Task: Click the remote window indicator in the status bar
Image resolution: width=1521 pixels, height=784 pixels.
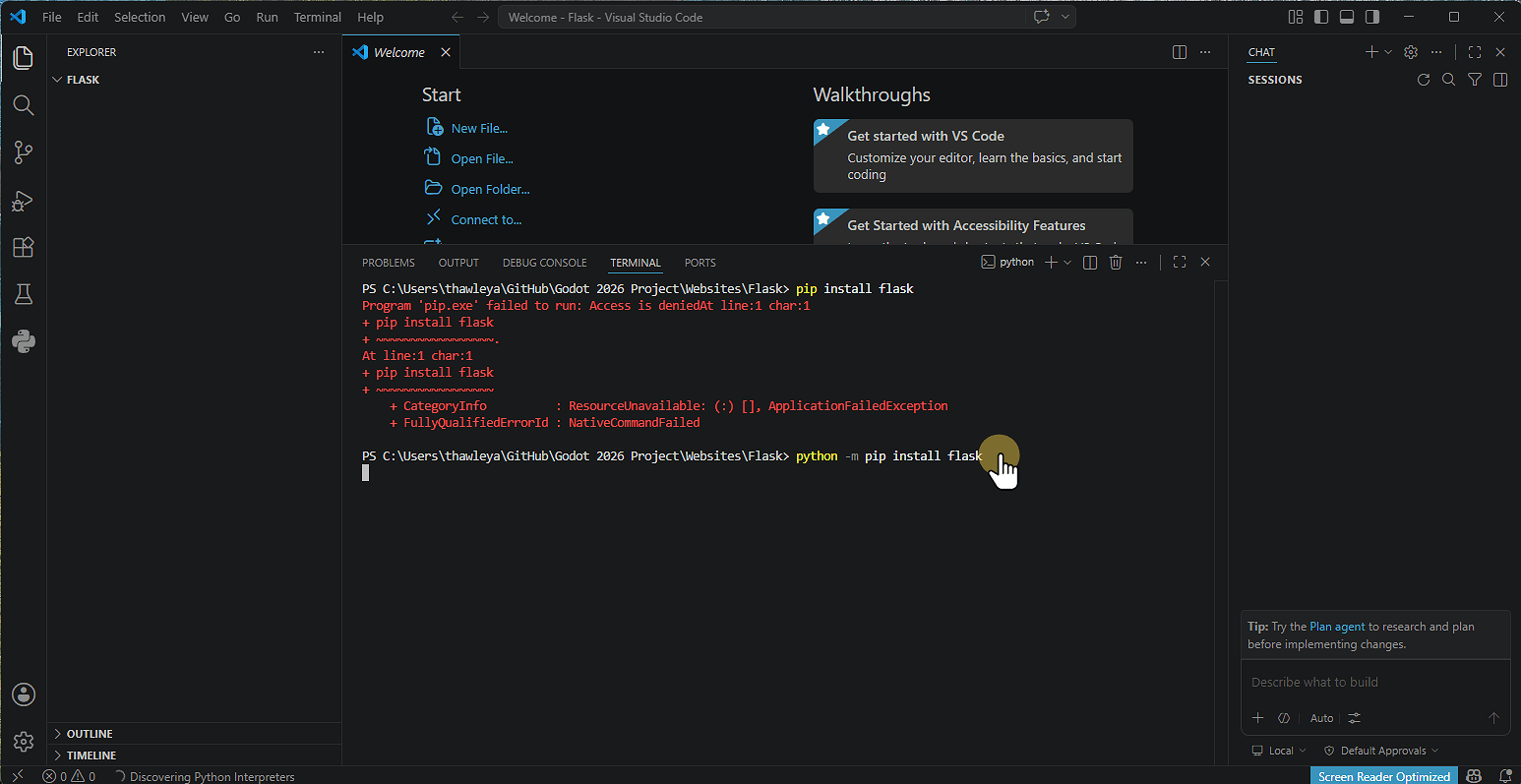Action: pos(17,776)
